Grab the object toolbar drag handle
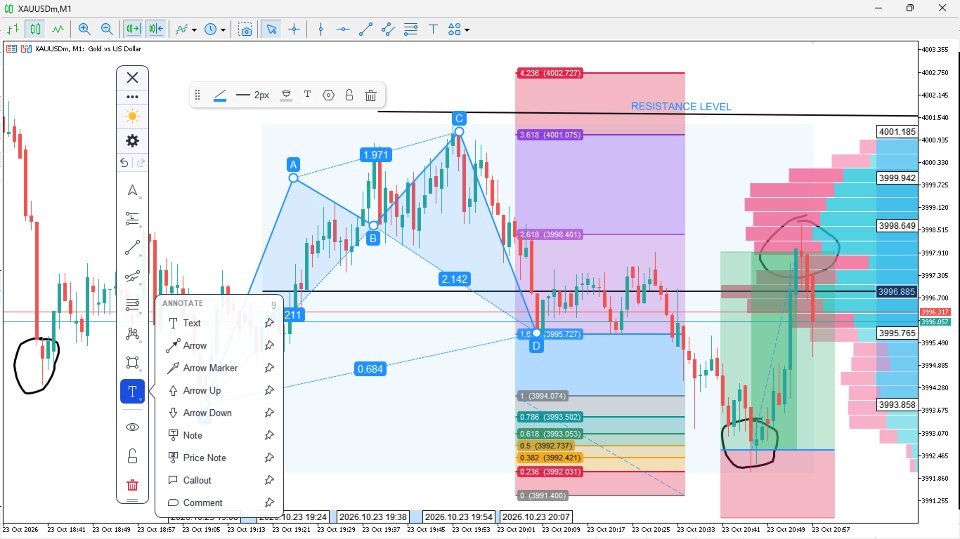Image resolution: width=960 pixels, height=539 pixels. point(197,95)
